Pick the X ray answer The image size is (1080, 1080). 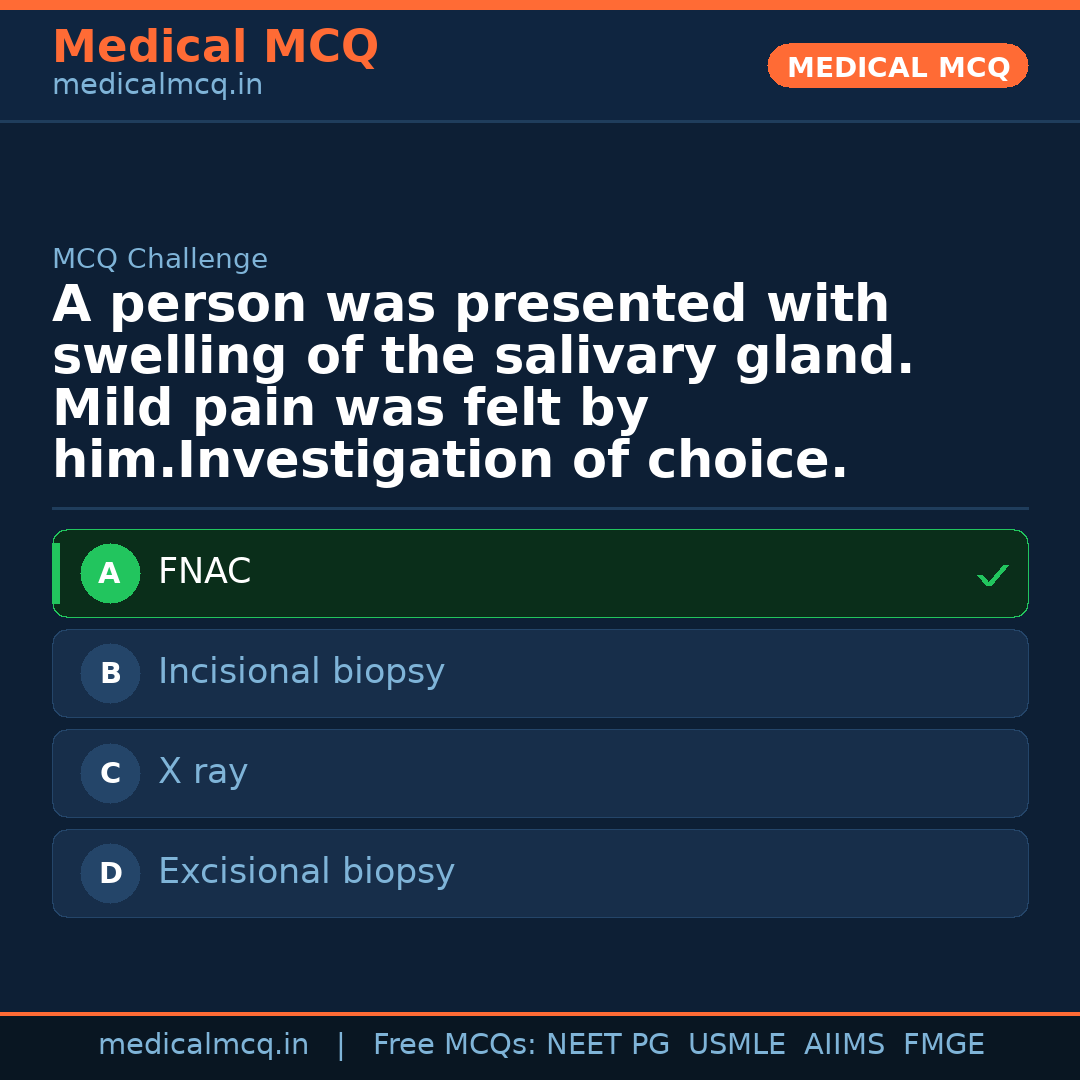[540, 774]
